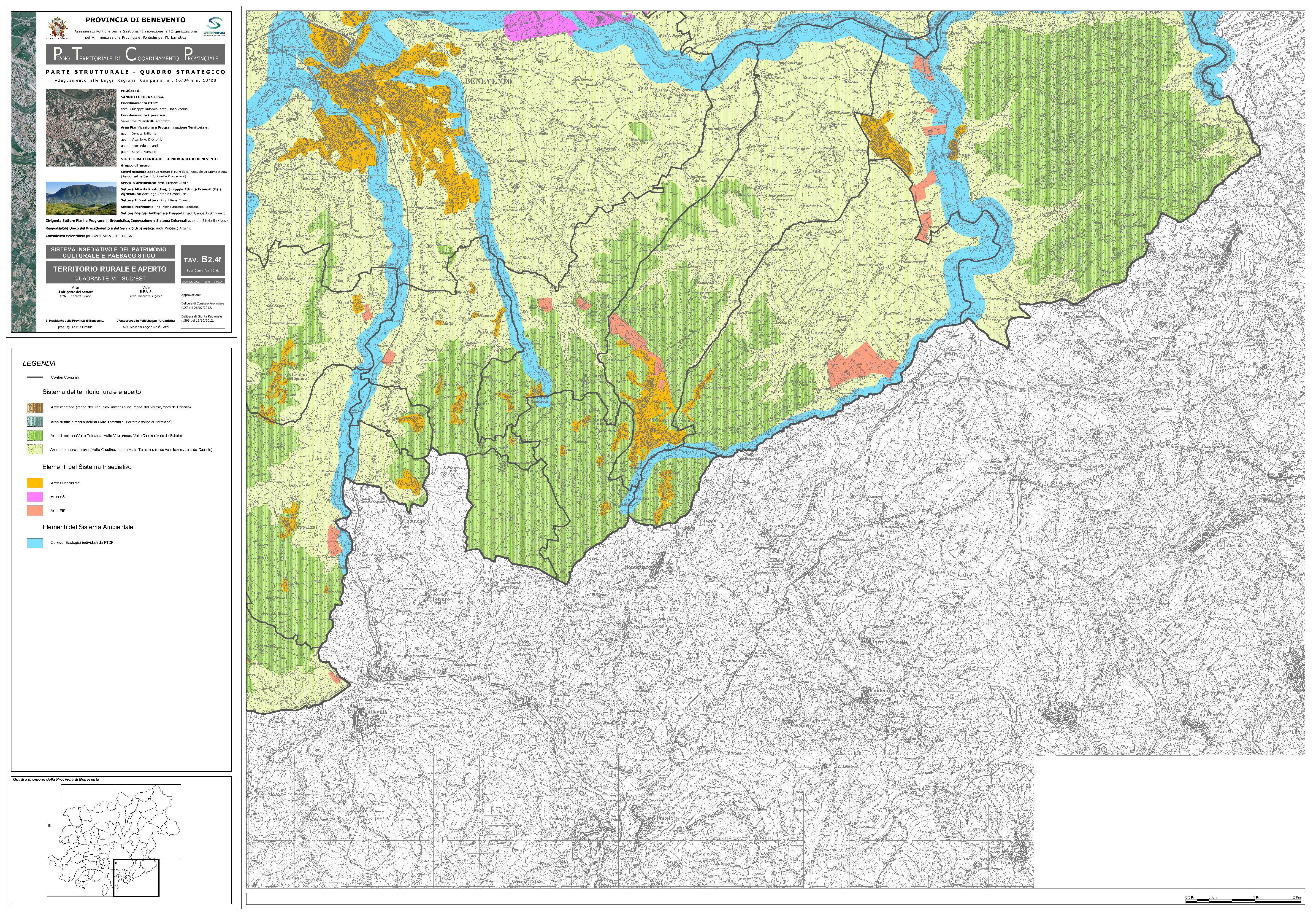Click the 'PROVINCIA DI BENEVENTO' title
The image size is (1316, 915).
136,20
